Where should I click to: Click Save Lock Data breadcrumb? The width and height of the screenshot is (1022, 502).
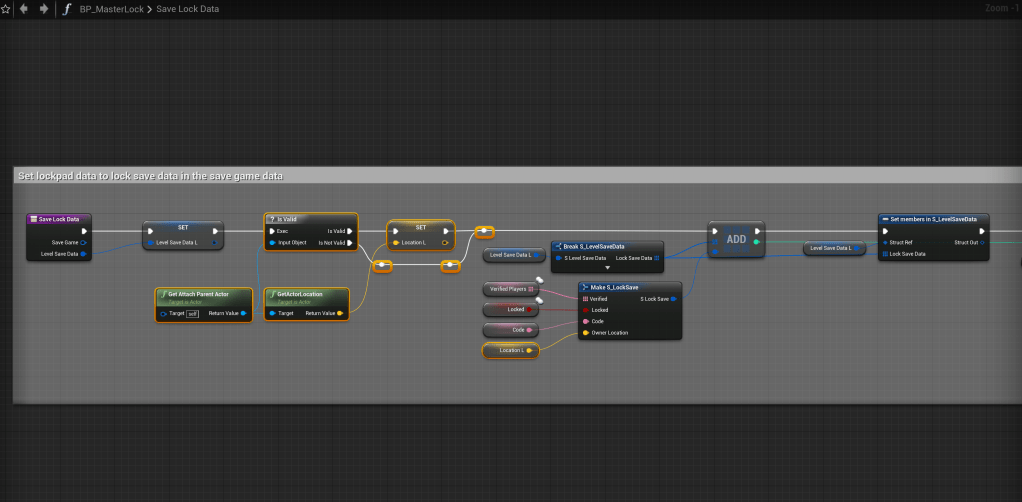click(187, 9)
